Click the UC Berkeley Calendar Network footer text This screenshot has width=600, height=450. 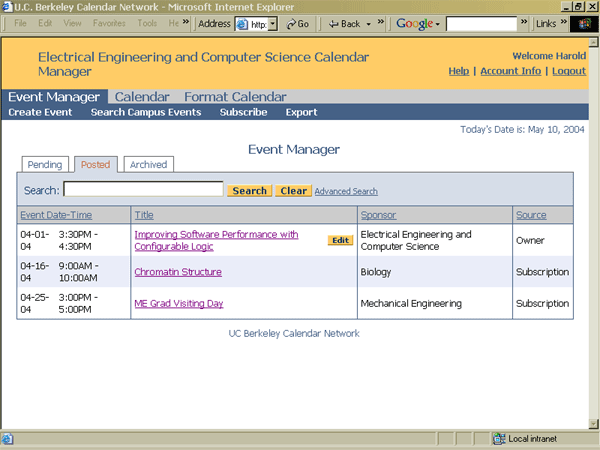294,334
